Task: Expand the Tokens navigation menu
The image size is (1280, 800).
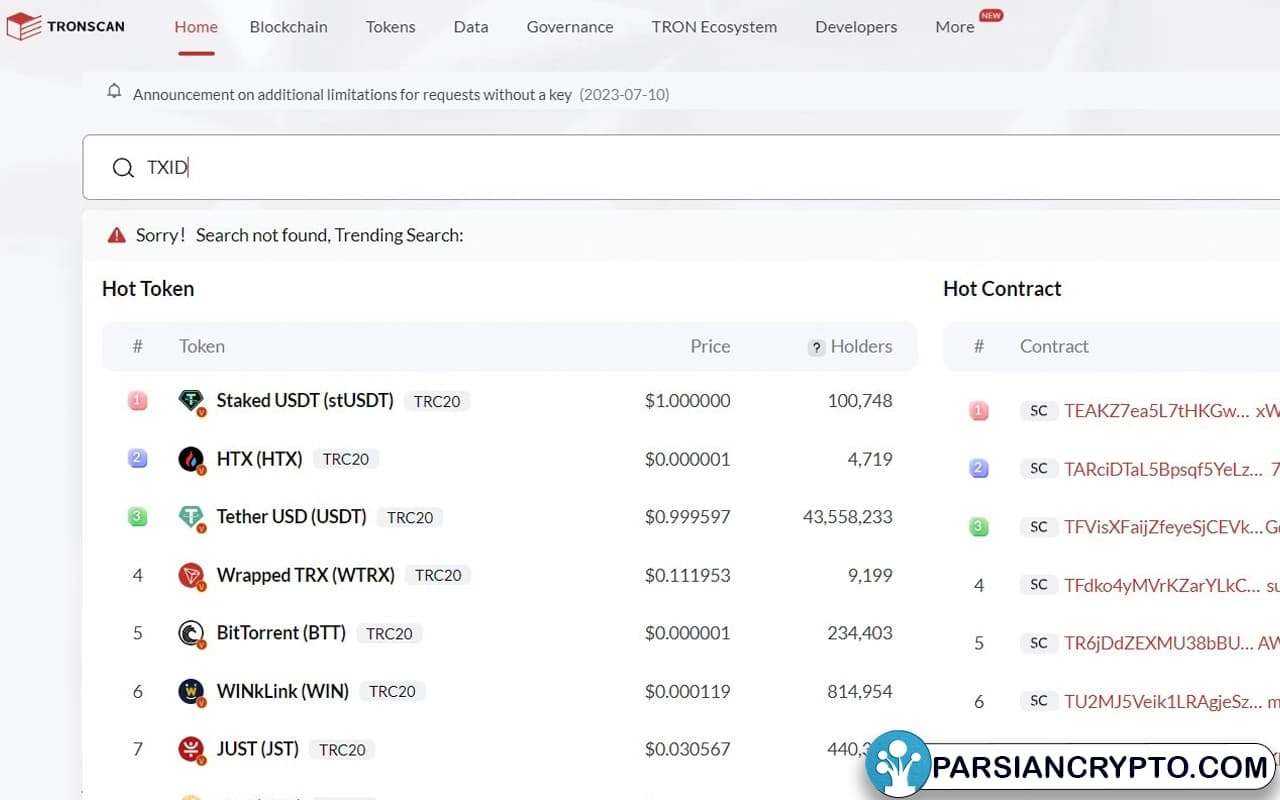Action: pos(390,27)
